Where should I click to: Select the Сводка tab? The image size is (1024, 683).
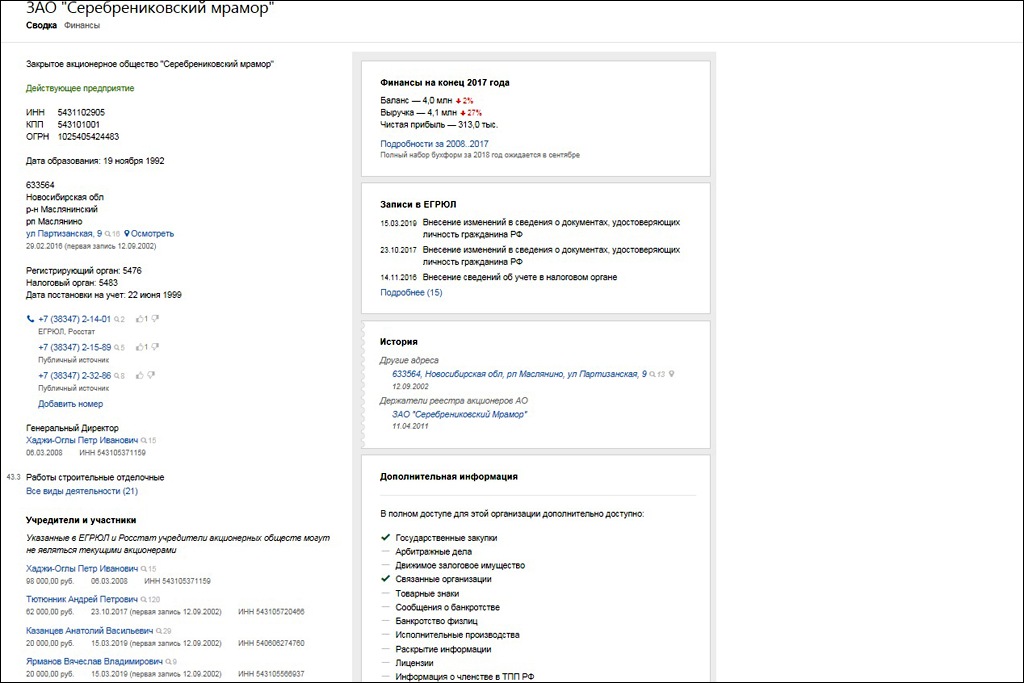click(41, 25)
